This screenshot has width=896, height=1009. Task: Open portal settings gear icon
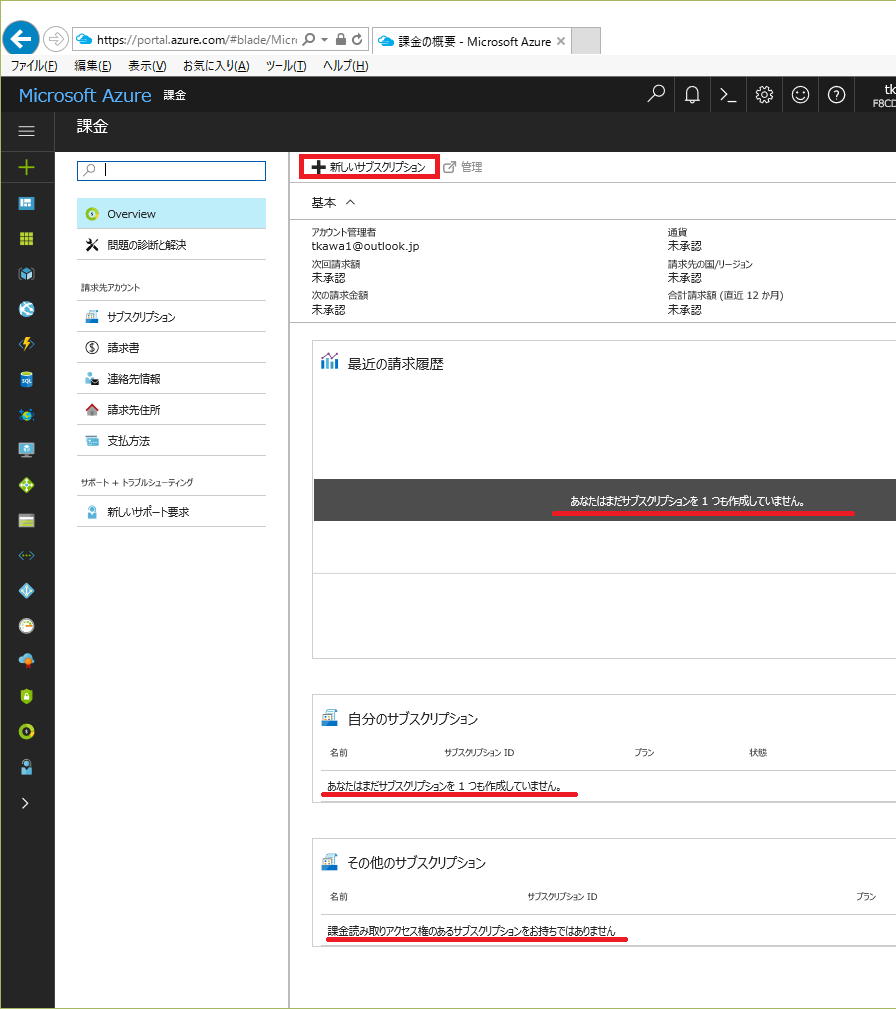tap(764, 95)
